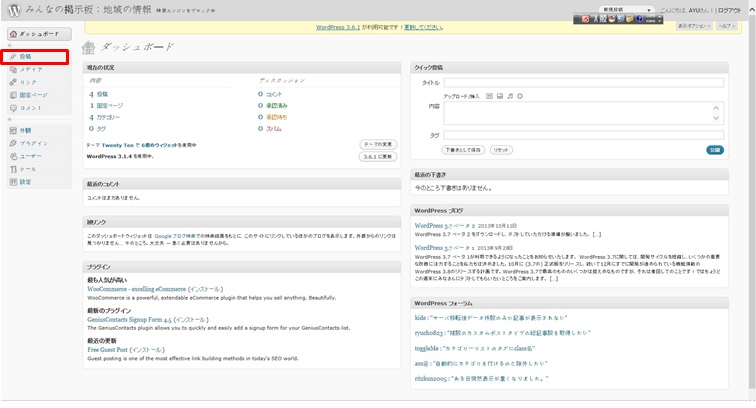Click the red IME toolbar icon
The width and height of the screenshot is (756, 408).
pos(585,19)
